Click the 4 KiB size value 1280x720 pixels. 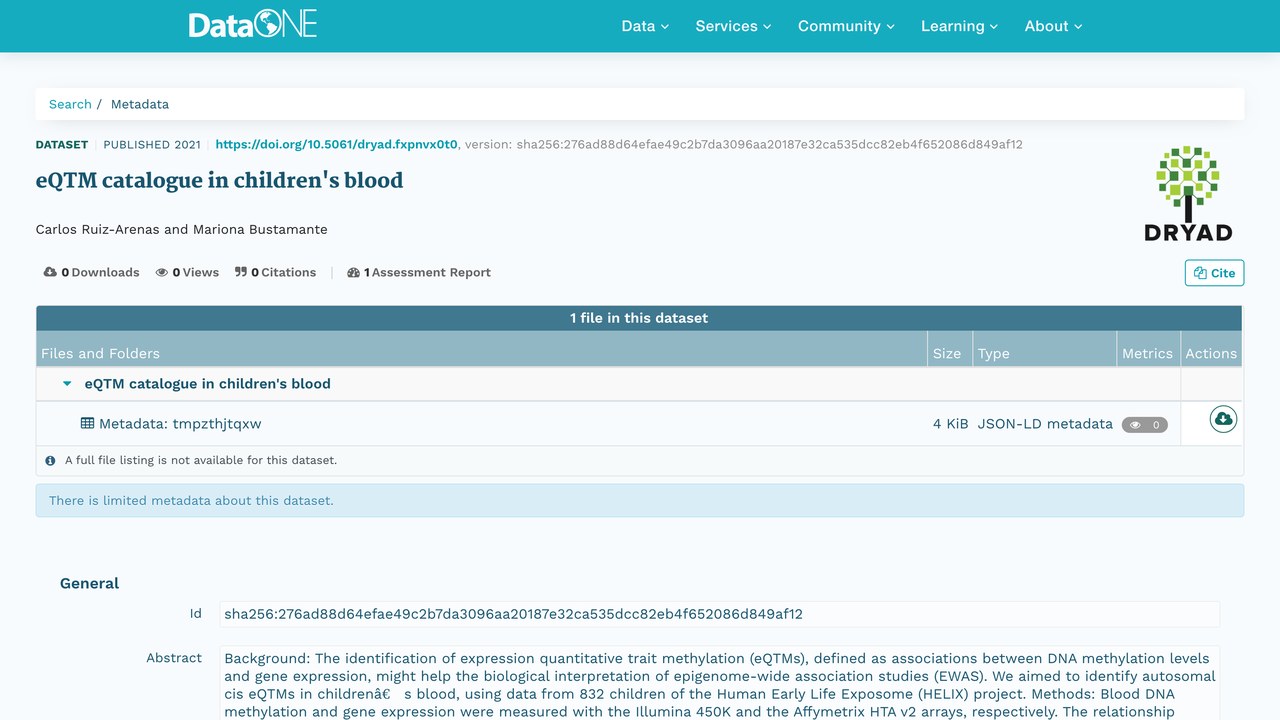pyautogui.click(x=950, y=424)
